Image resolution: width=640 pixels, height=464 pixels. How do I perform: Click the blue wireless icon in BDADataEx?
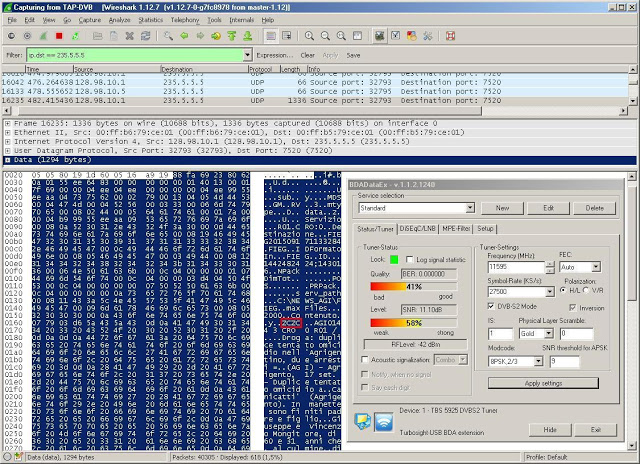[x=384, y=422]
